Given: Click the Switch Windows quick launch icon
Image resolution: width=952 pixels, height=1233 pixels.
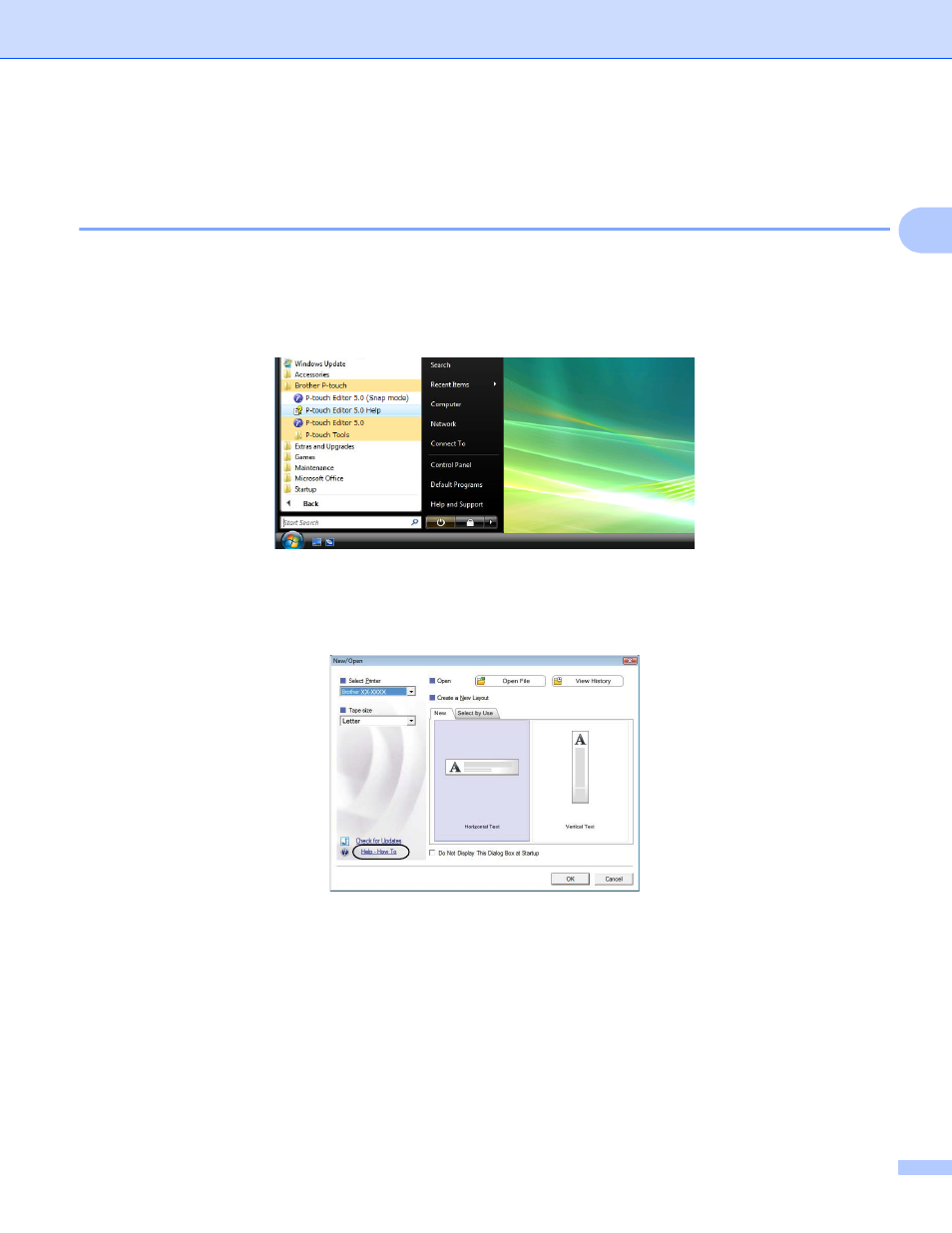Looking at the screenshot, I should [329, 542].
